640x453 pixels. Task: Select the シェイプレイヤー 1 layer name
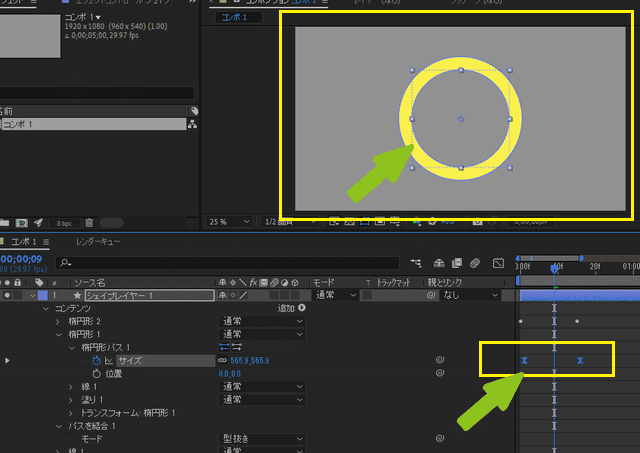(149, 295)
